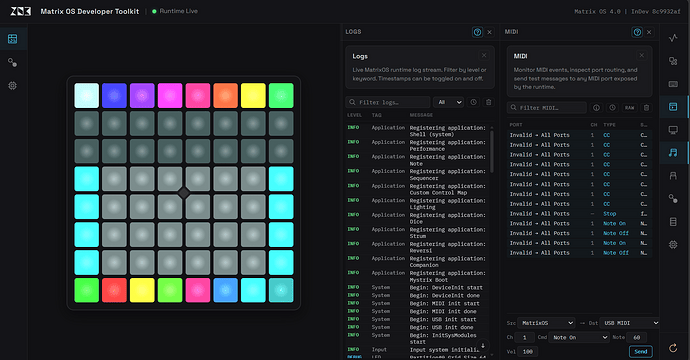Open the waveform activity panel icon
The width and height of the screenshot is (690, 360).
(673, 38)
